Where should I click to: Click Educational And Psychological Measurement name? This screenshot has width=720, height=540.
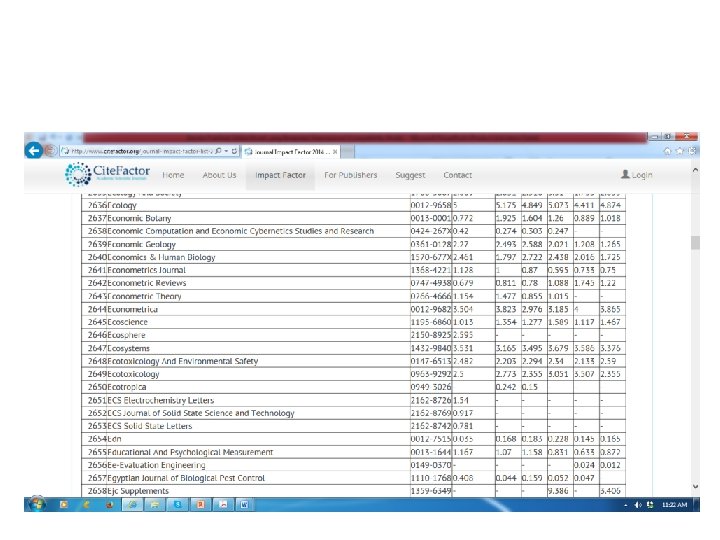coord(190,452)
